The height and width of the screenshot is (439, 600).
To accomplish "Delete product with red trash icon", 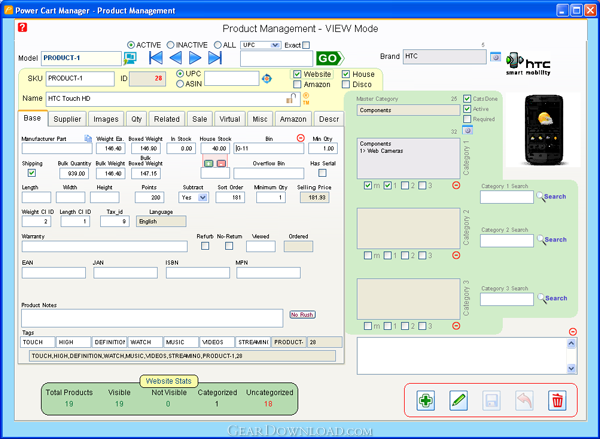I will [557, 401].
